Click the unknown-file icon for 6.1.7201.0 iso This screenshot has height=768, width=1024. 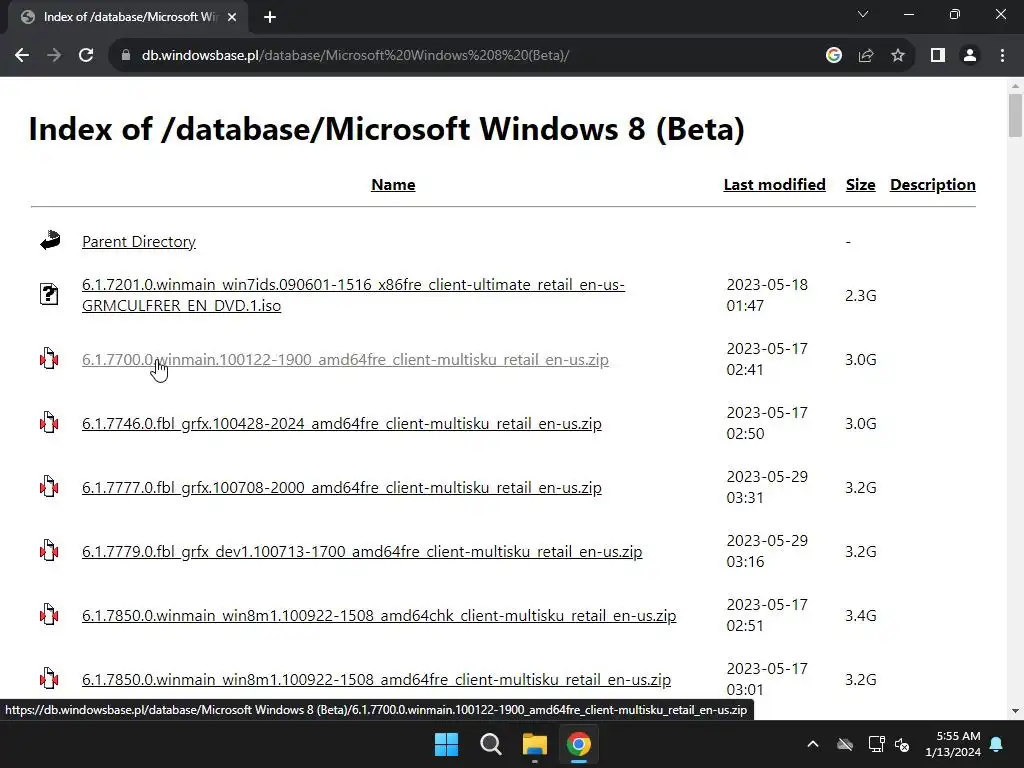point(49,295)
